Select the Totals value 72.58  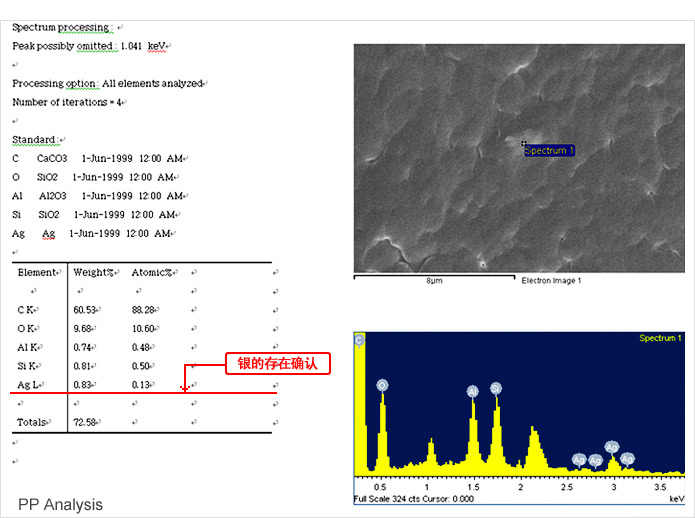pos(84,422)
